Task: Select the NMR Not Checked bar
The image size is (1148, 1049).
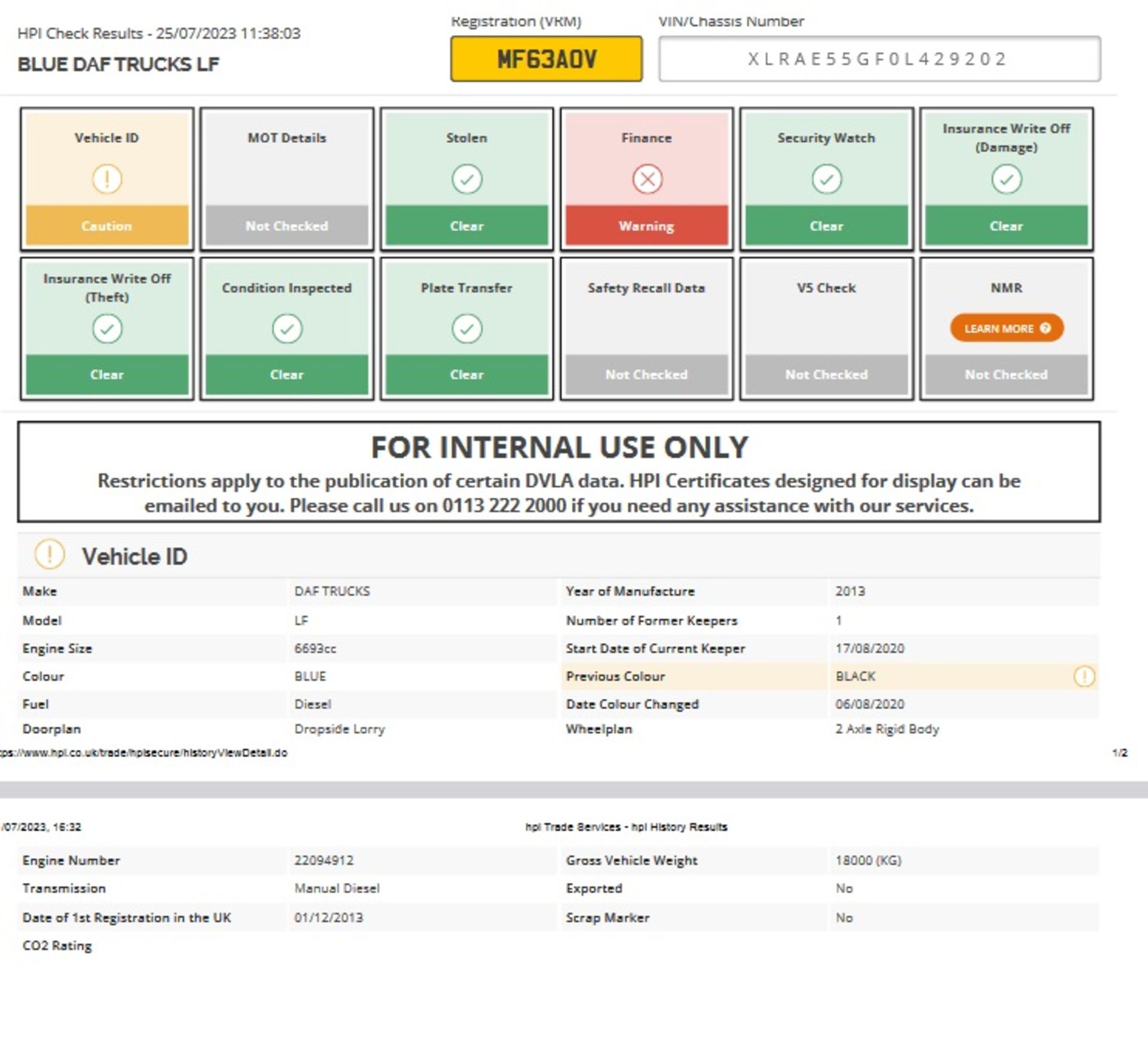Action: [1006, 374]
